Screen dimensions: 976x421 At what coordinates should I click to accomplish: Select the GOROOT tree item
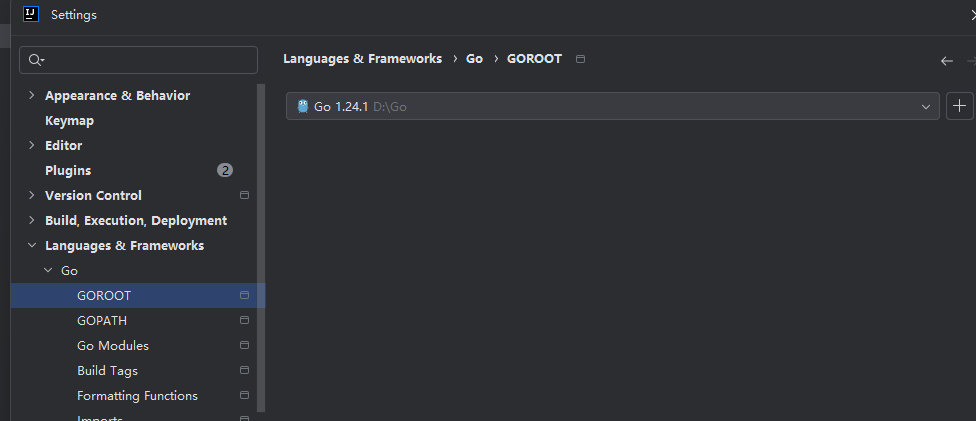[x=104, y=295]
